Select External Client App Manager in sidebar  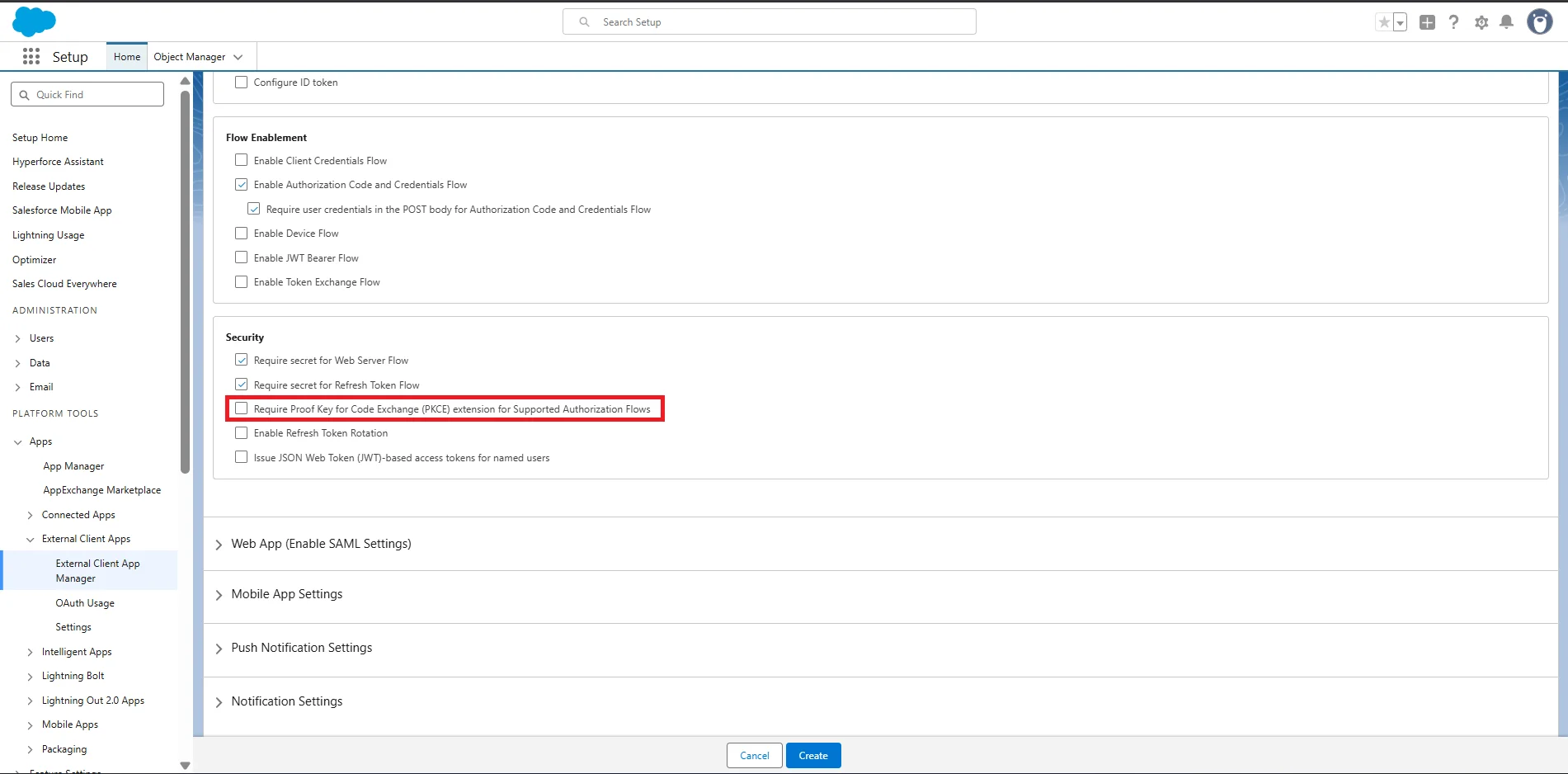(x=97, y=570)
